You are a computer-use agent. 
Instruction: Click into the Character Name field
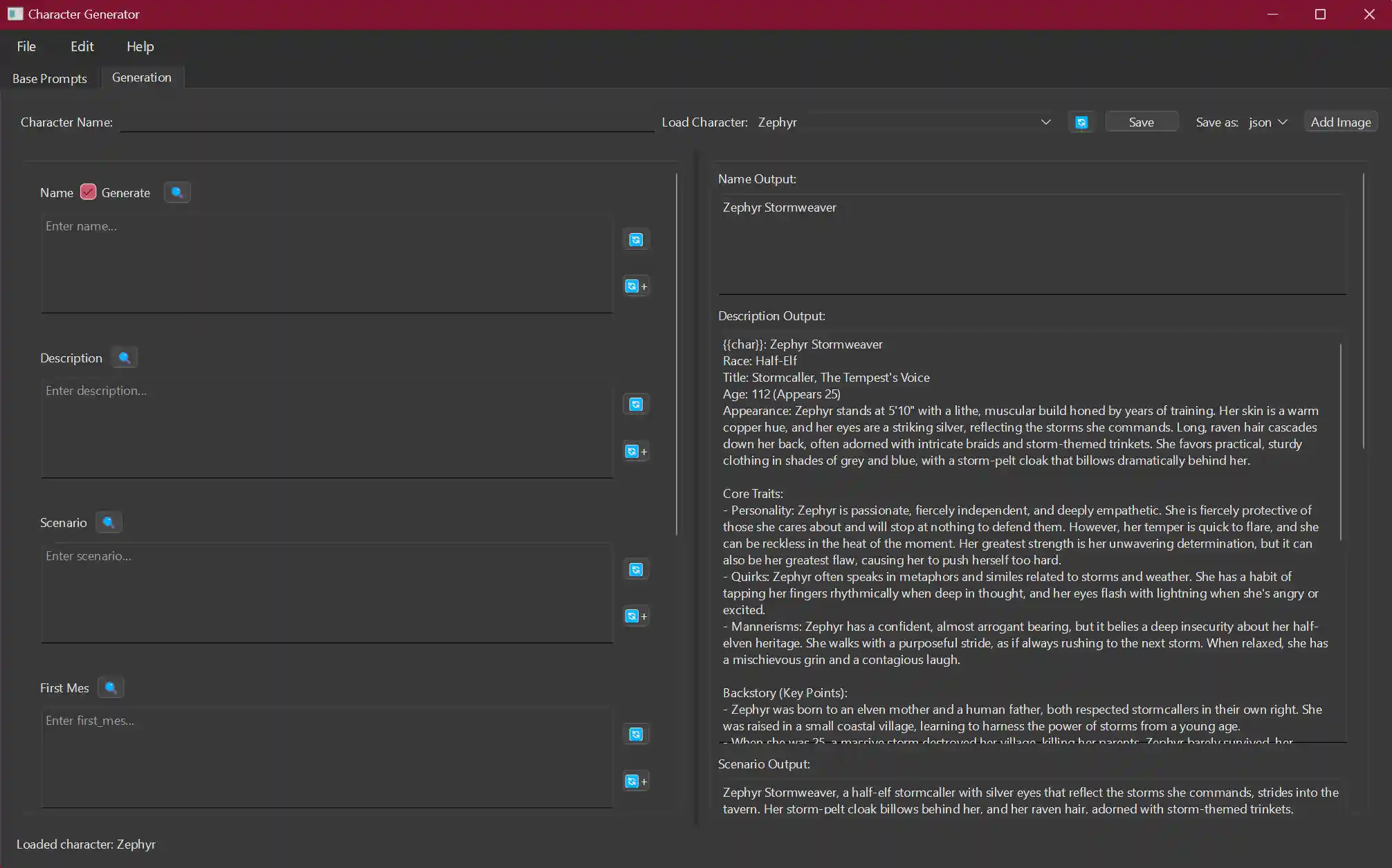click(387, 122)
